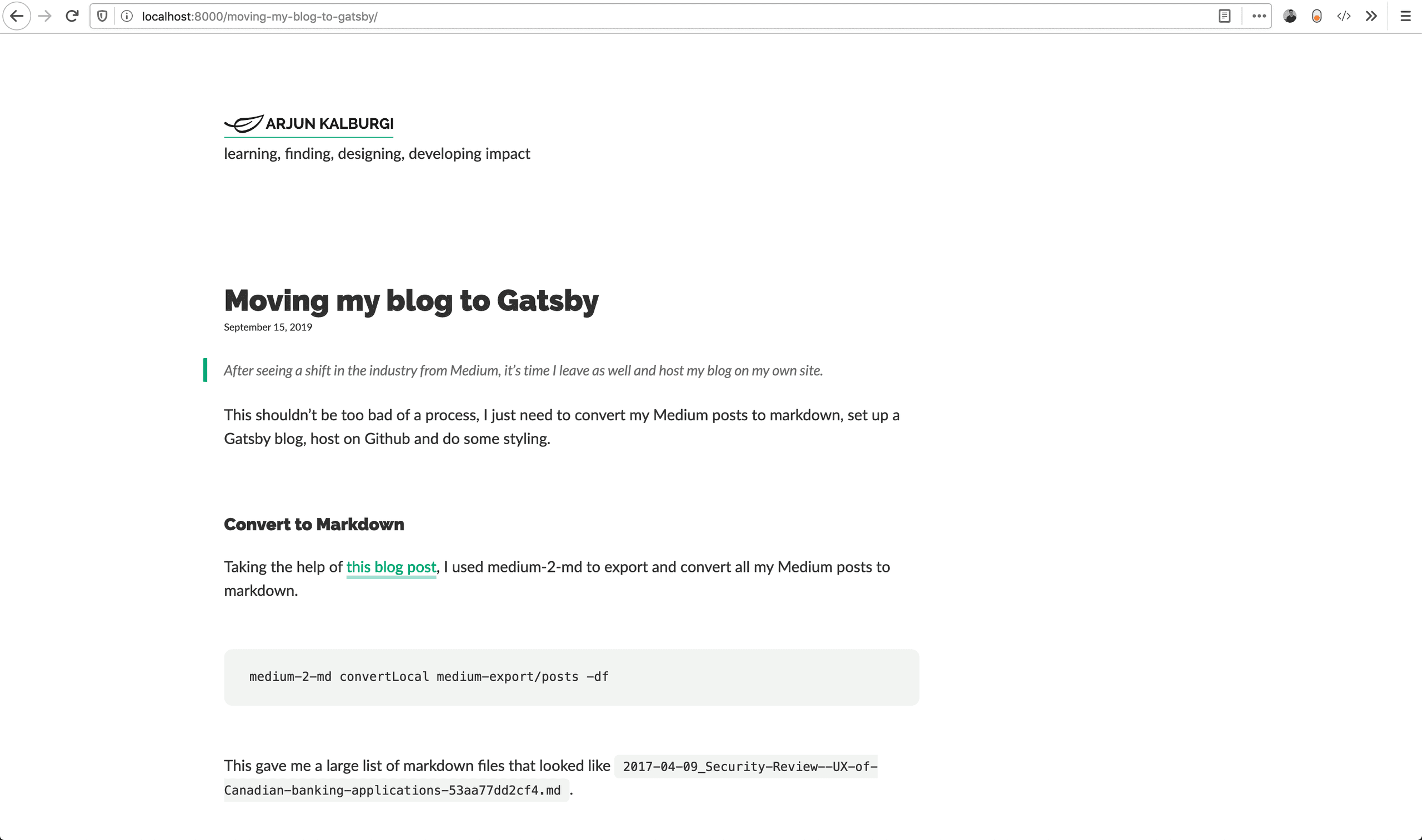Click the localhost URL address field

(674, 17)
